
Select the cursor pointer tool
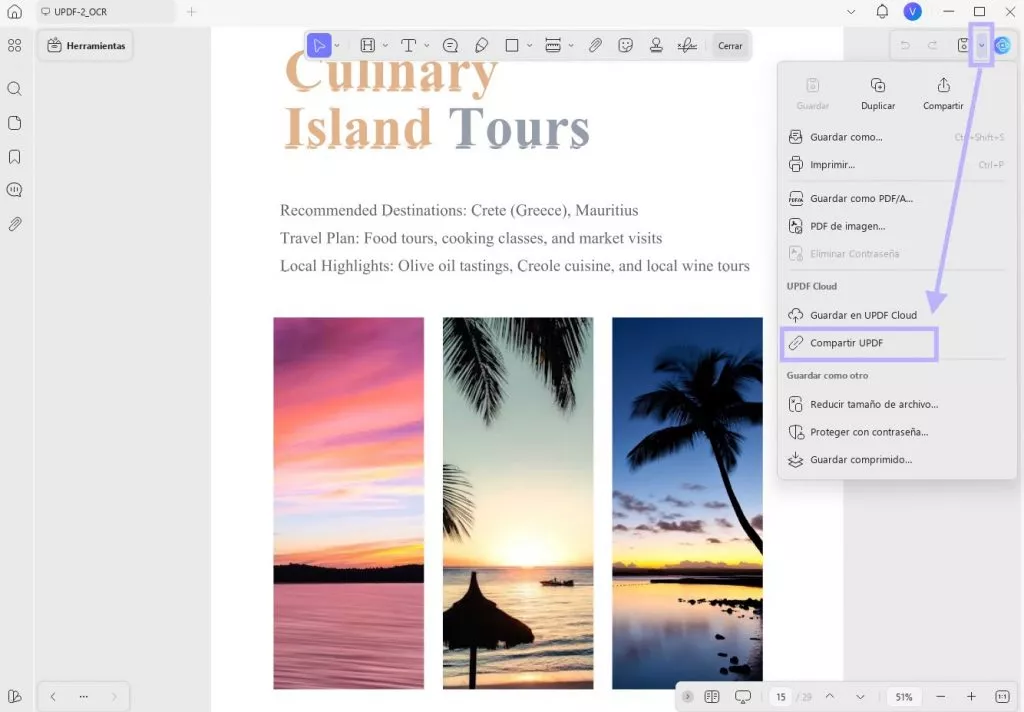click(319, 46)
